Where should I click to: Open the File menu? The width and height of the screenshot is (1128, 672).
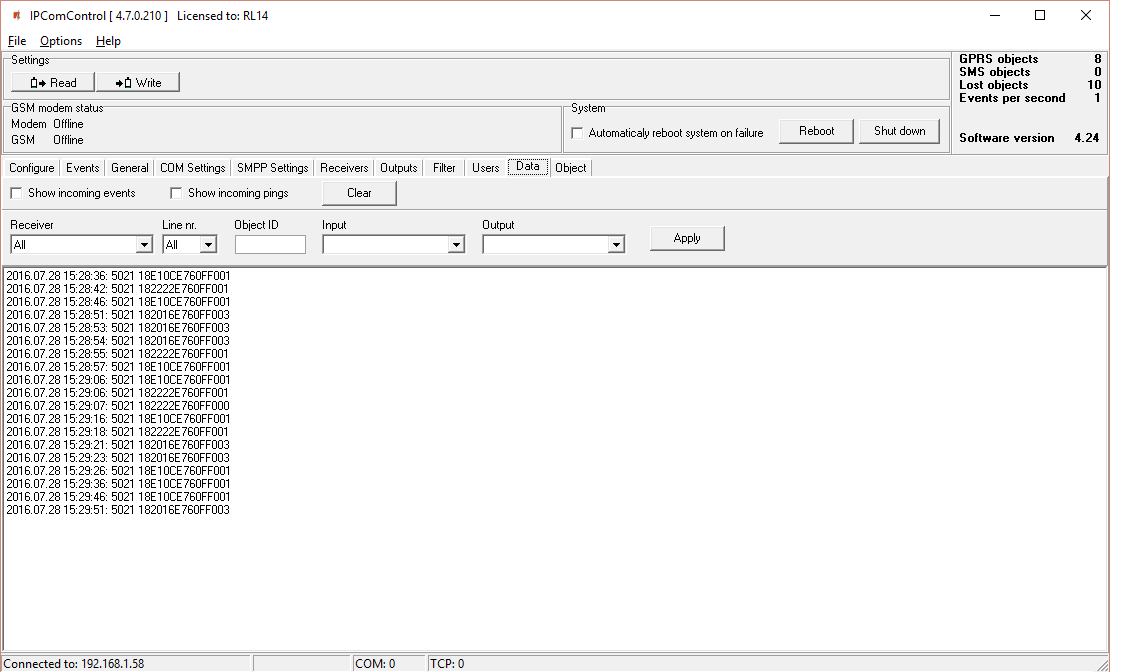click(17, 41)
